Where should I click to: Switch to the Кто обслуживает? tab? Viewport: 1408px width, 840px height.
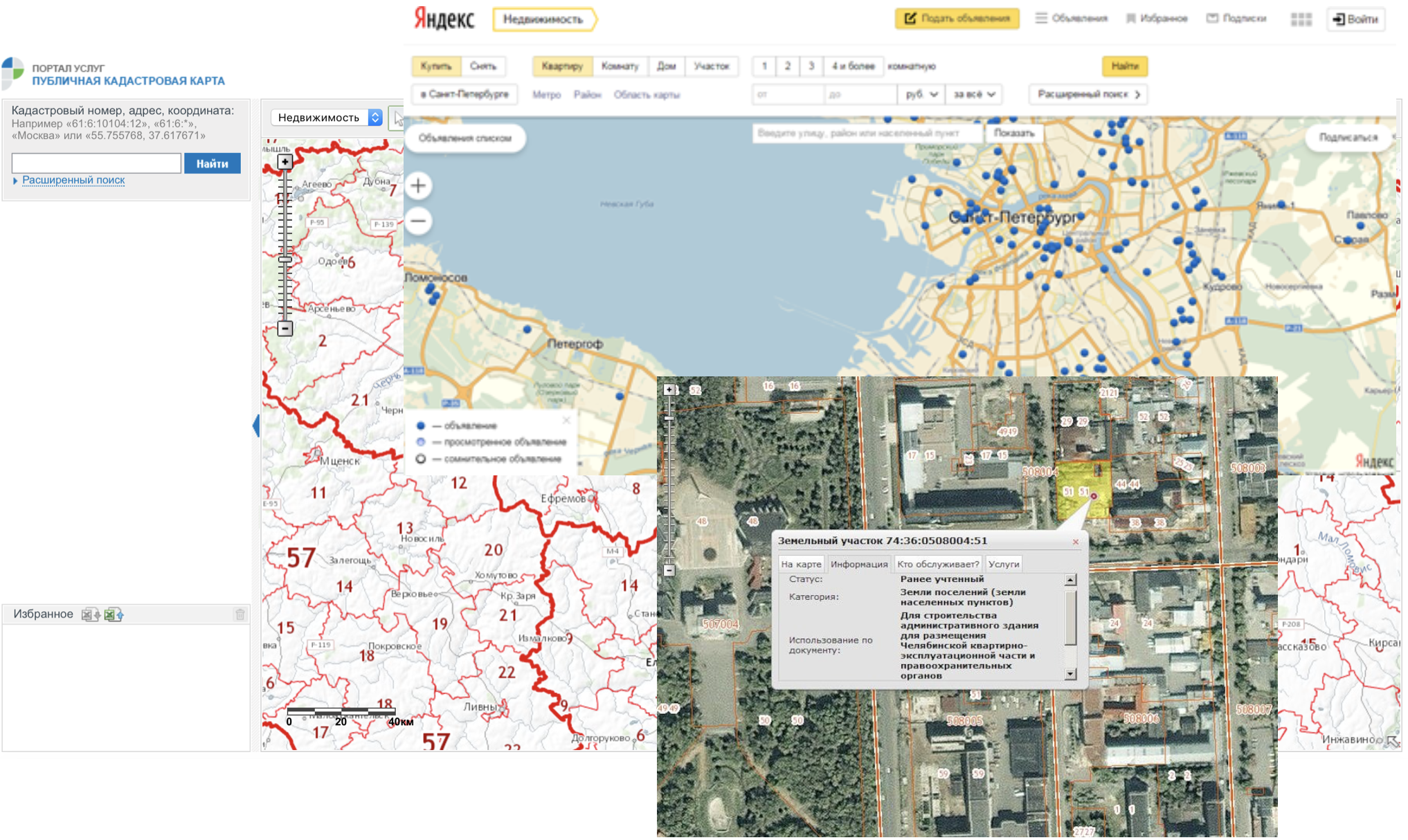pos(938,565)
